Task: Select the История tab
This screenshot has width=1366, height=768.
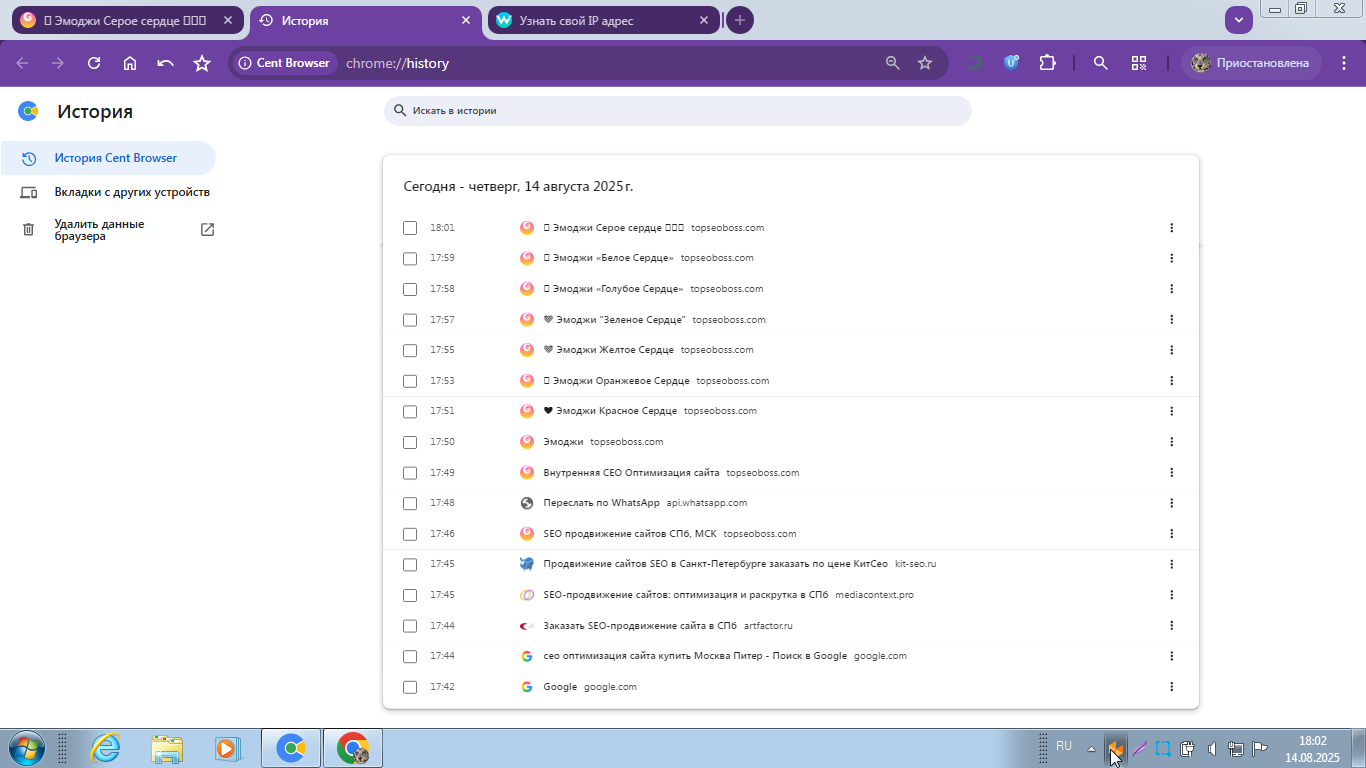Action: [x=365, y=20]
